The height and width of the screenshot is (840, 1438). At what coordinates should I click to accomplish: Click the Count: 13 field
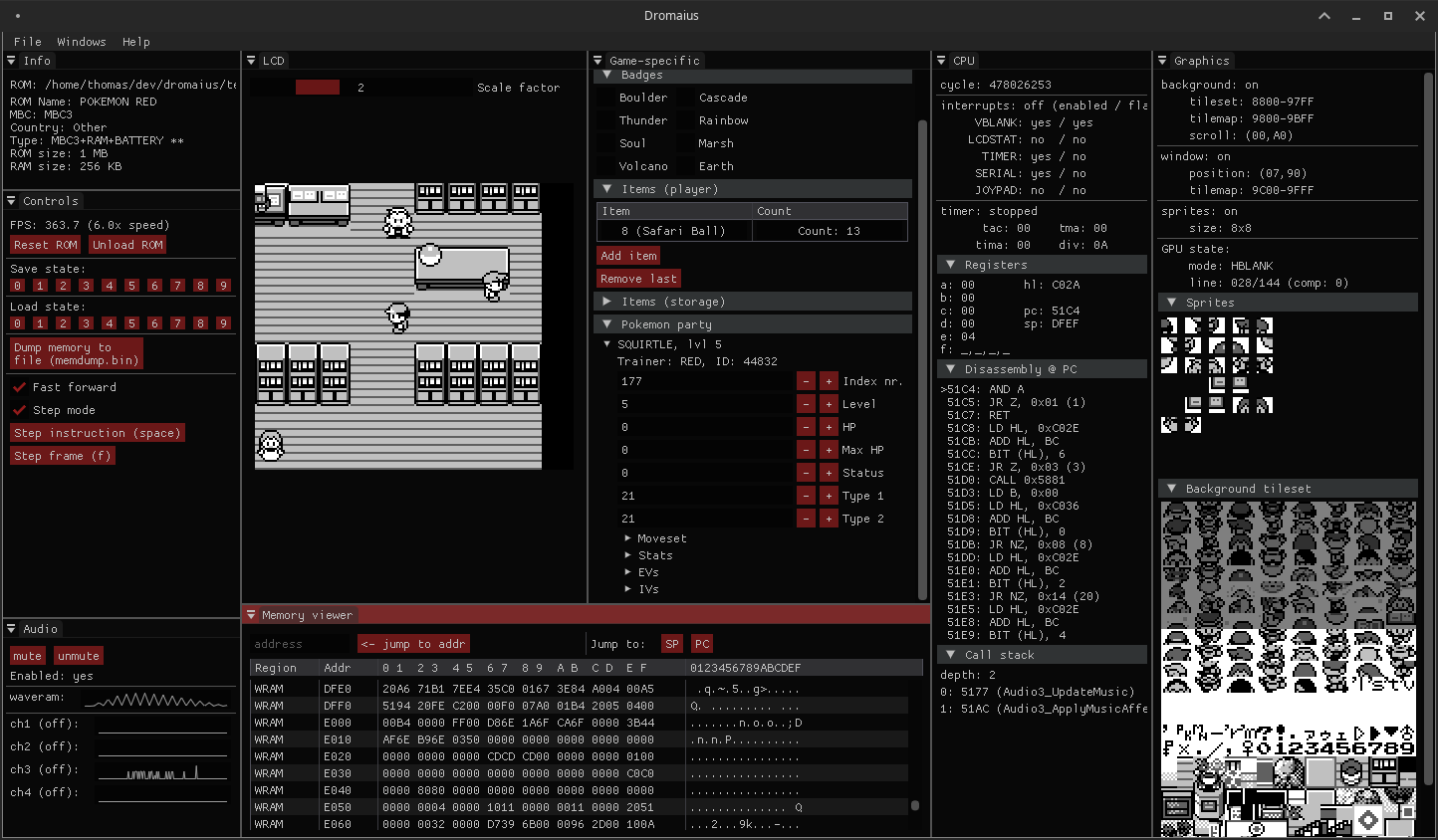[x=830, y=231]
